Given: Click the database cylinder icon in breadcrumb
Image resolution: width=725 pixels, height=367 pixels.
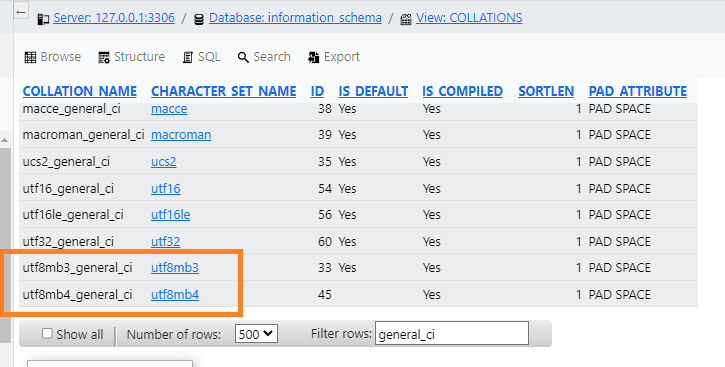Looking at the screenshot, I should point(199,19).
